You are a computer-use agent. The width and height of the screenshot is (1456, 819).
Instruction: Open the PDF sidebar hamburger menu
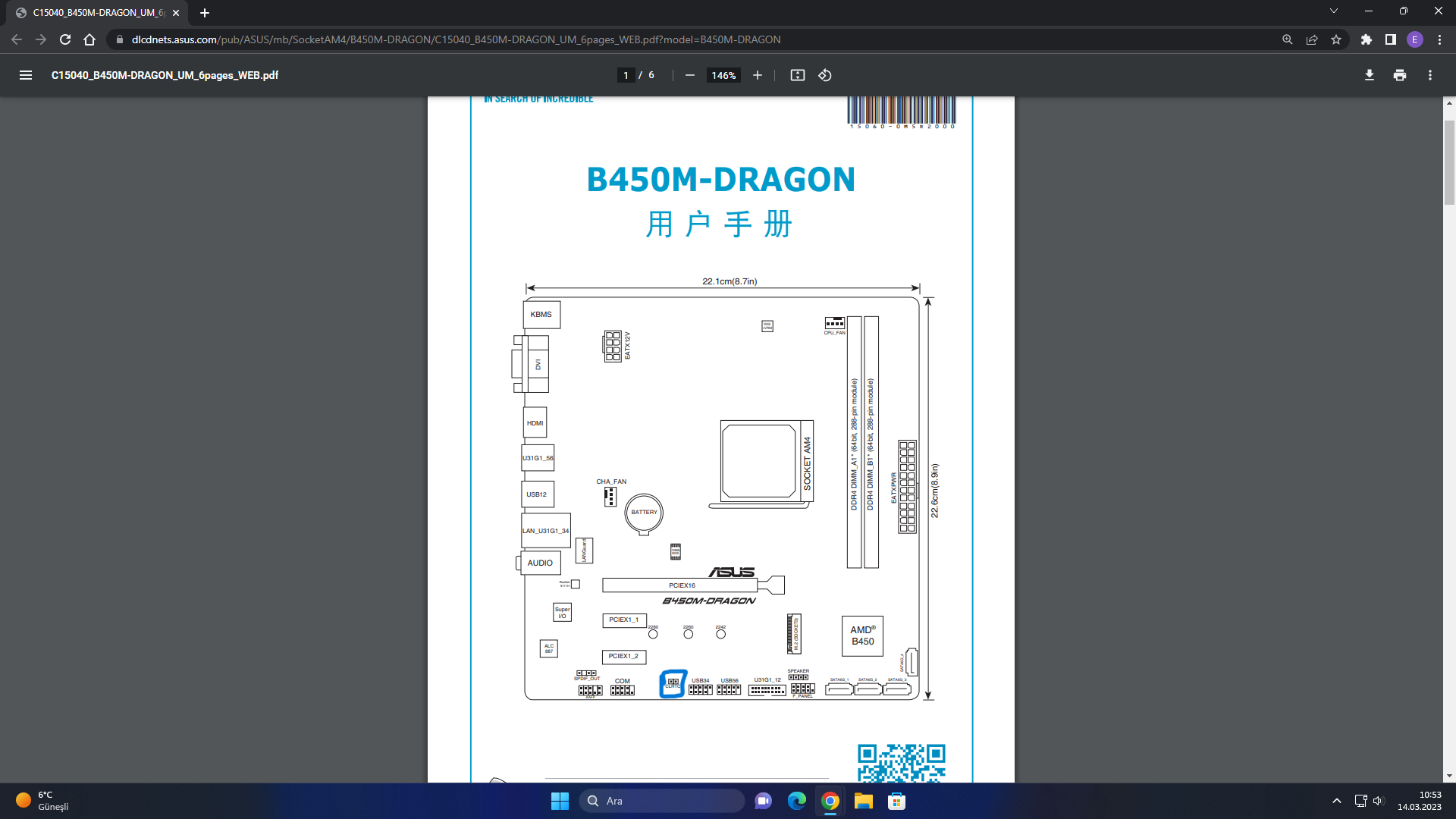(26, 75)
